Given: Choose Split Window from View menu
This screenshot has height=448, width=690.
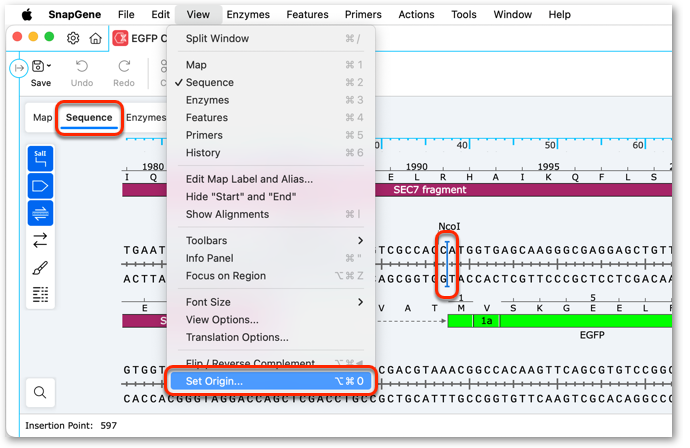Looking at the screenshot, I should [271, 38].
